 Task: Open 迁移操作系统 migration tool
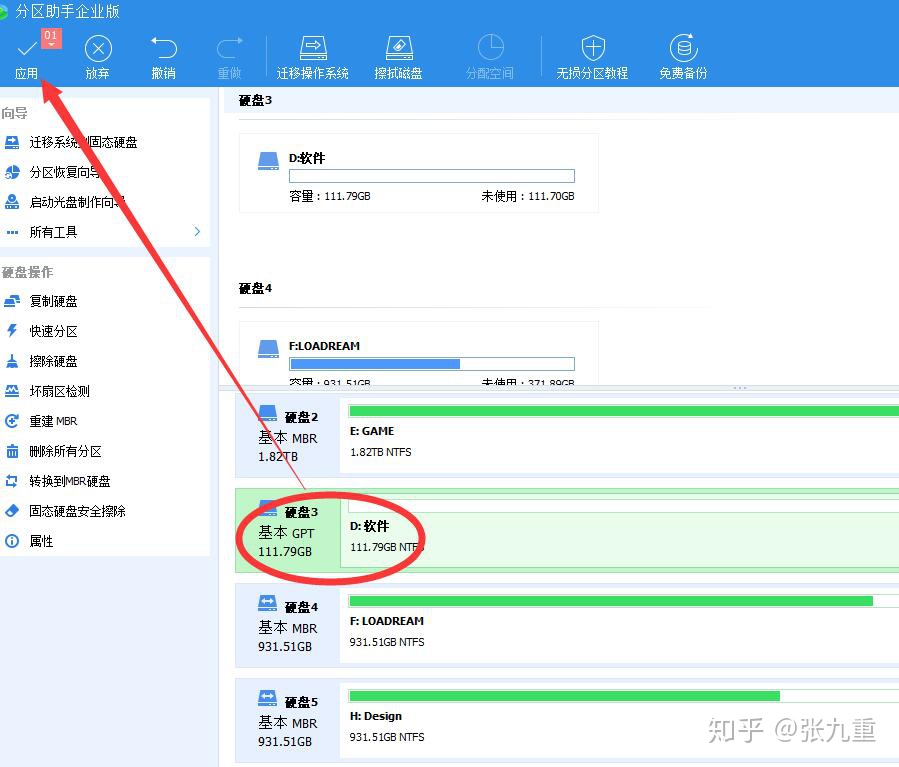312,55
